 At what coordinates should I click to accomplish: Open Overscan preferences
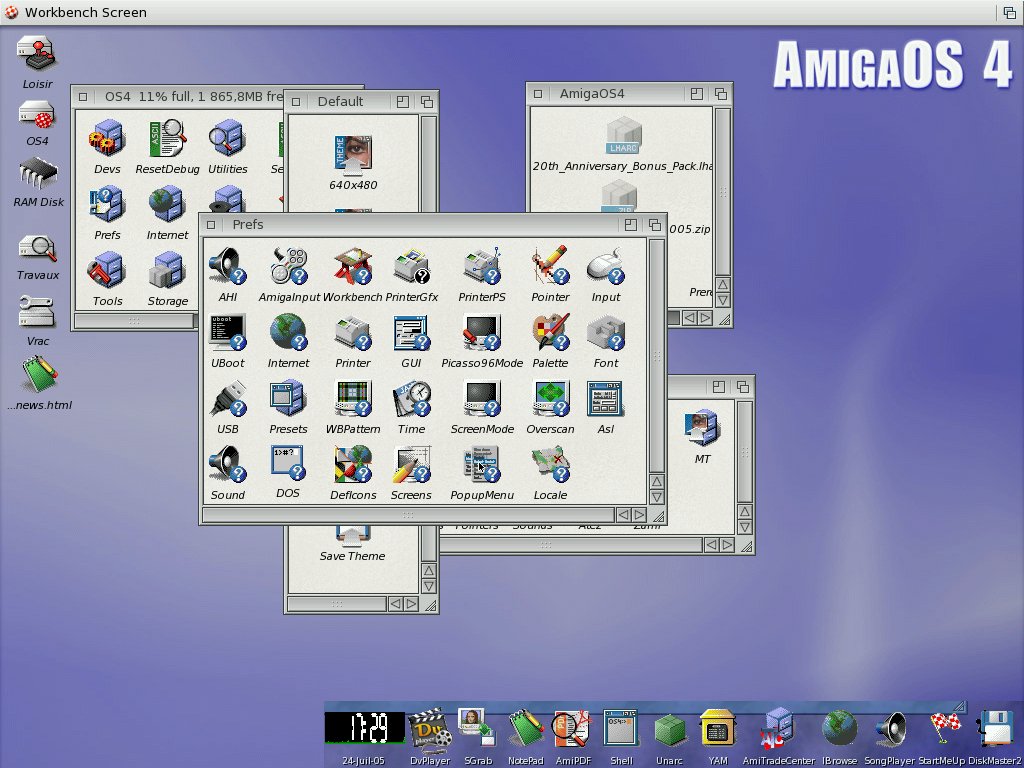pyautogui.click(x=551, y=399)
